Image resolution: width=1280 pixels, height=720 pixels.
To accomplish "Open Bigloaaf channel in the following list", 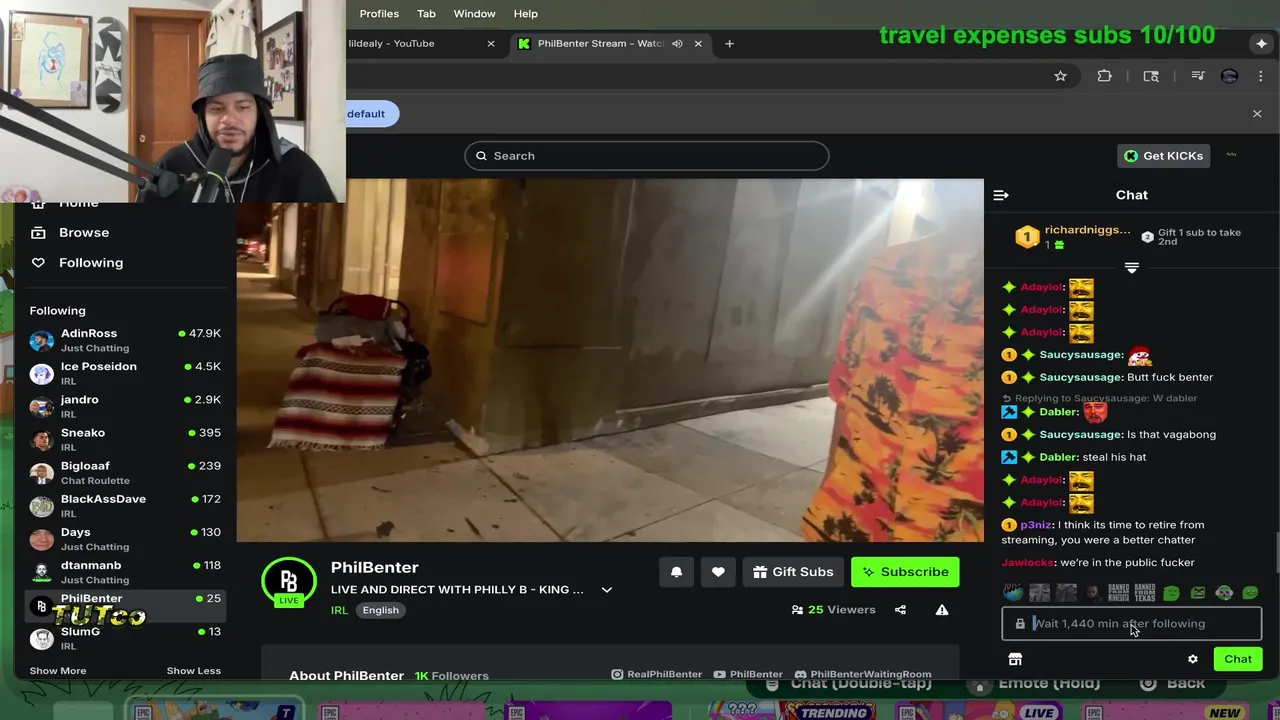I will point(125,472).
